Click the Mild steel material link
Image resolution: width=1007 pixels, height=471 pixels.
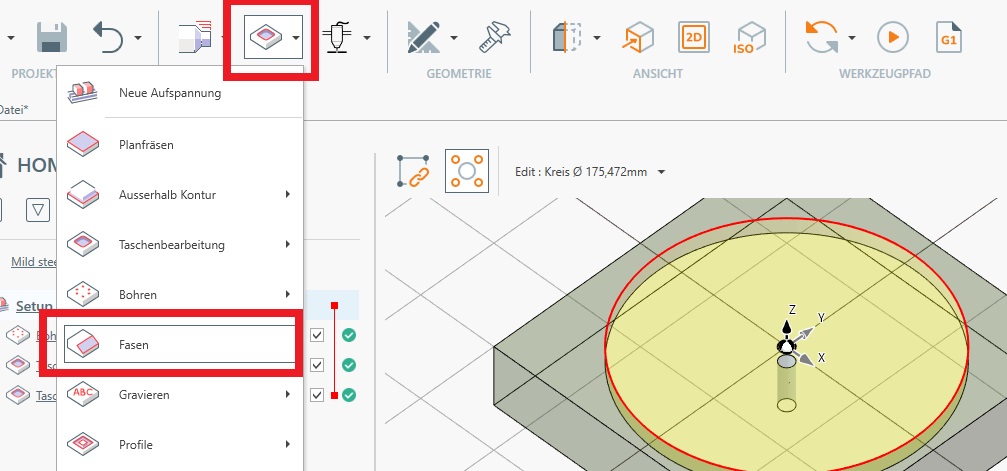[x=32, y=263]
